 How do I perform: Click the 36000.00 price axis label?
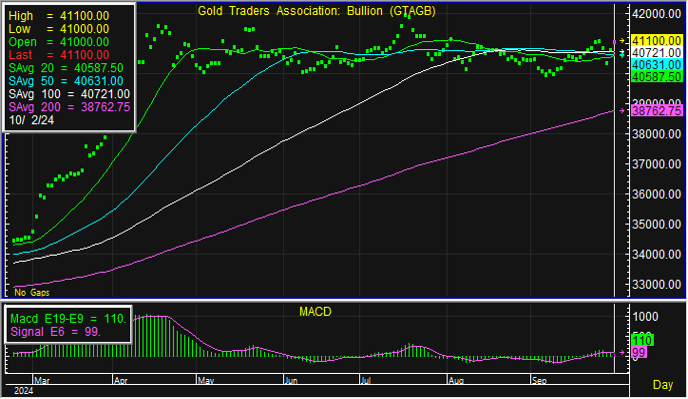point(656,194)
